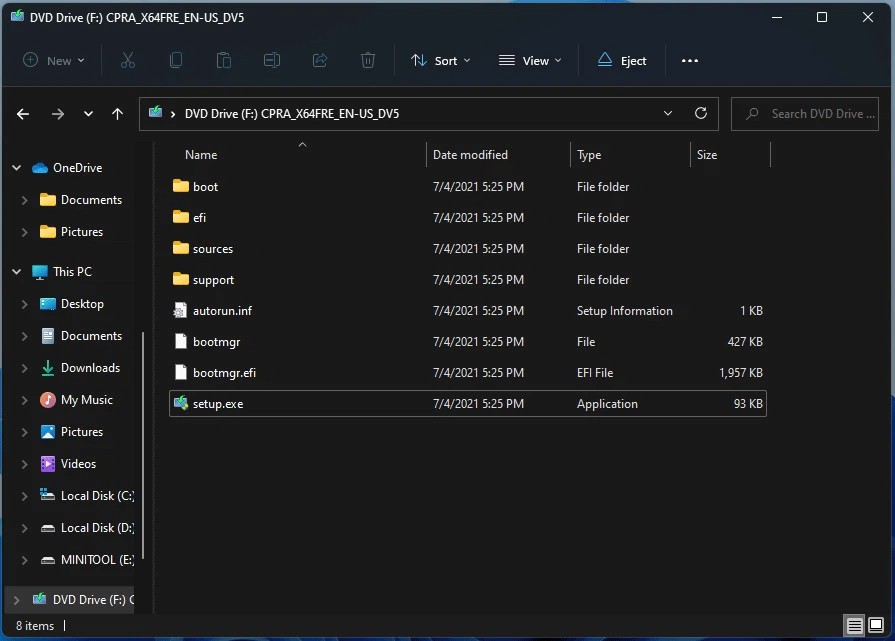This screenshot has height=641, width=895.
Task: Open the Sort dropdown
Action: (440, 60)
